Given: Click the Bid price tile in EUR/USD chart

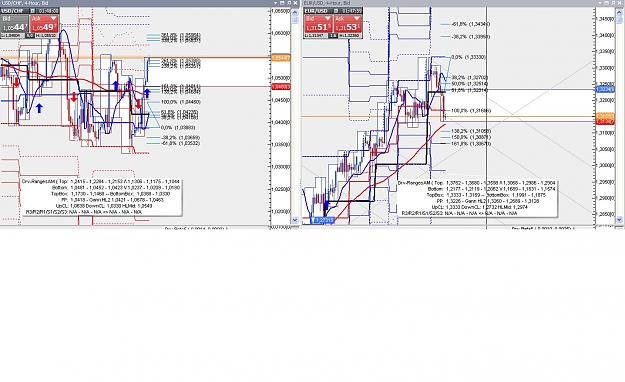Looking at the screenshot, I should pos(318,24).
